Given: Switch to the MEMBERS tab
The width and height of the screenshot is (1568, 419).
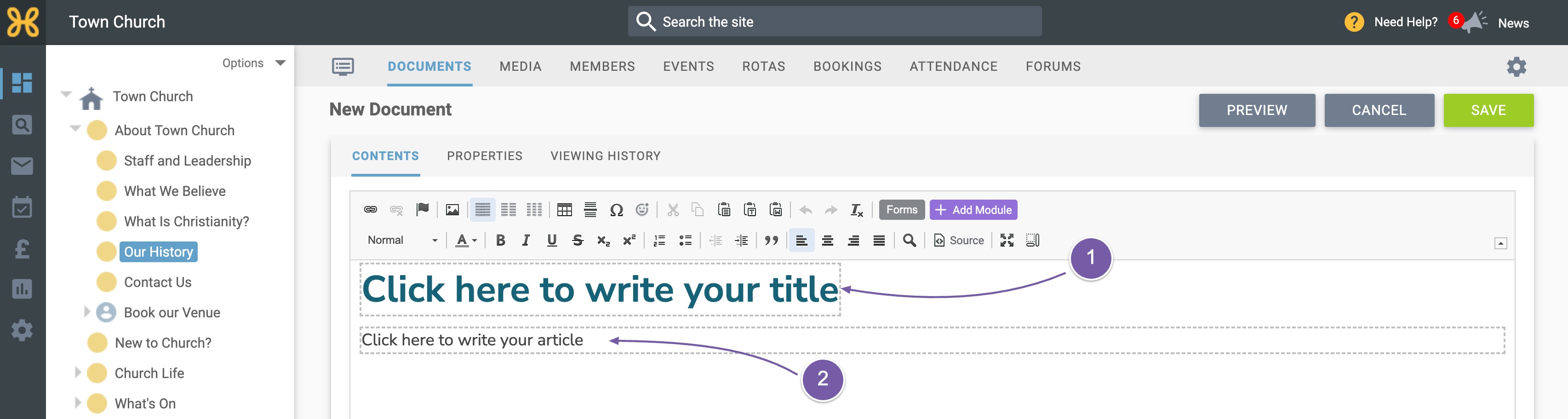Looking at the screenshot, I should [x=602, y=66].
